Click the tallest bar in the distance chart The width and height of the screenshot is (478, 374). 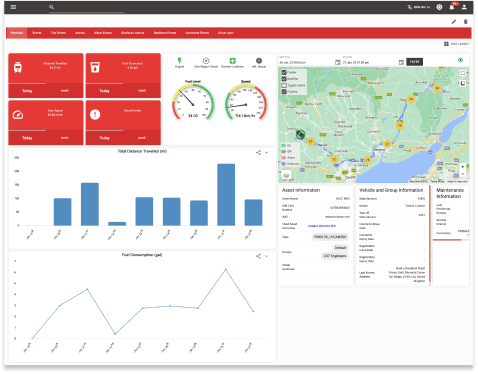[x=226, y=195]
